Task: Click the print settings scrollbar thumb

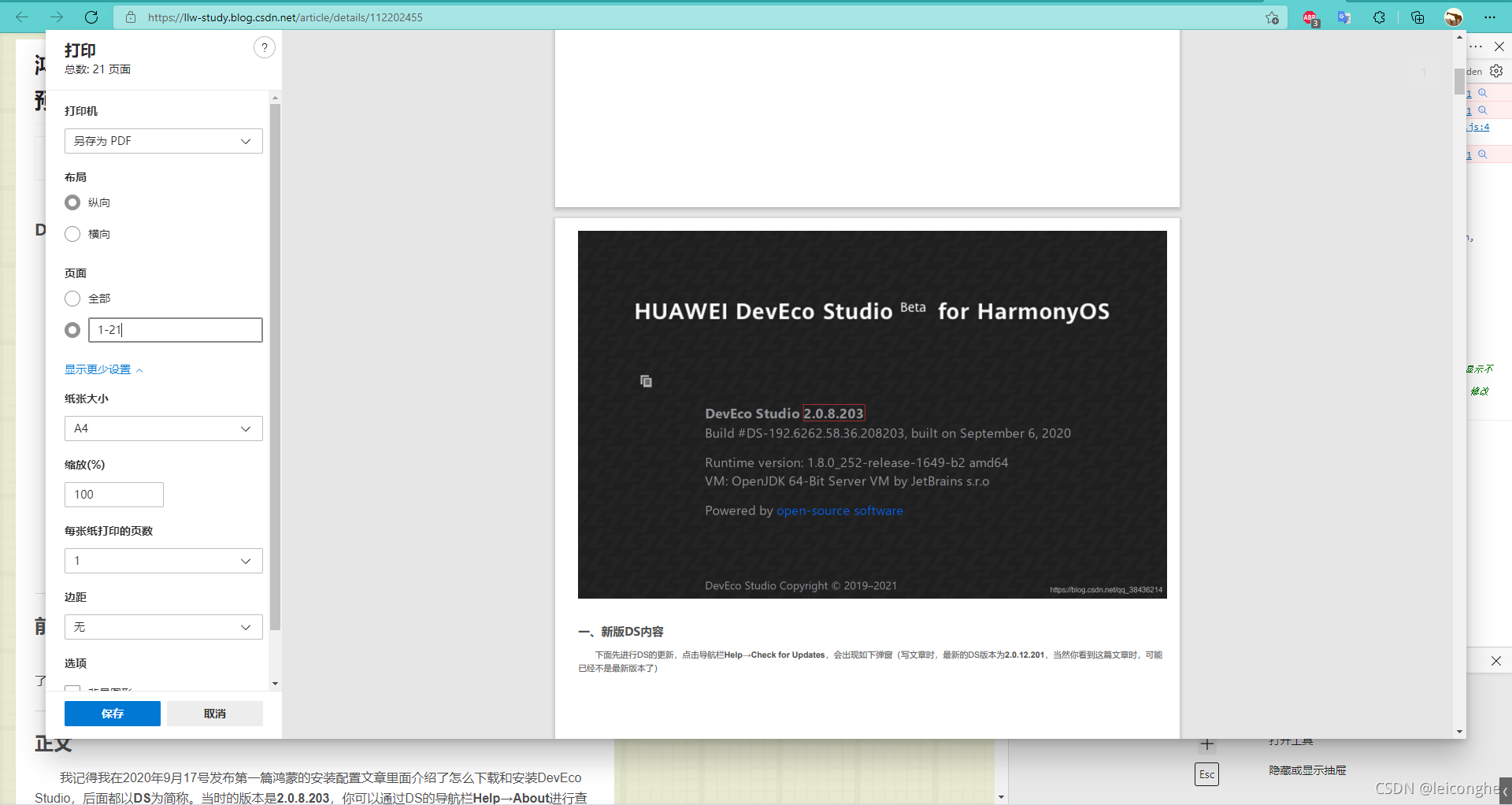Action: click(275, 366)
